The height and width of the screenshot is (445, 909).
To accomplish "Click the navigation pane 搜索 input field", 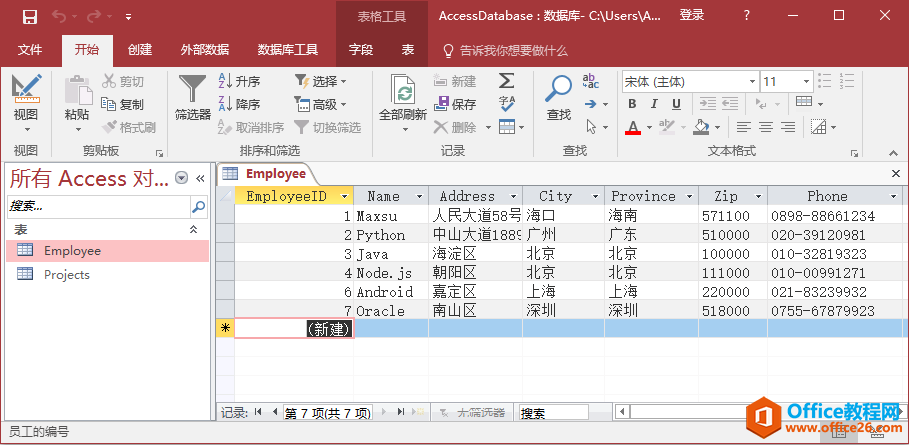I will [x=99, y=206].
